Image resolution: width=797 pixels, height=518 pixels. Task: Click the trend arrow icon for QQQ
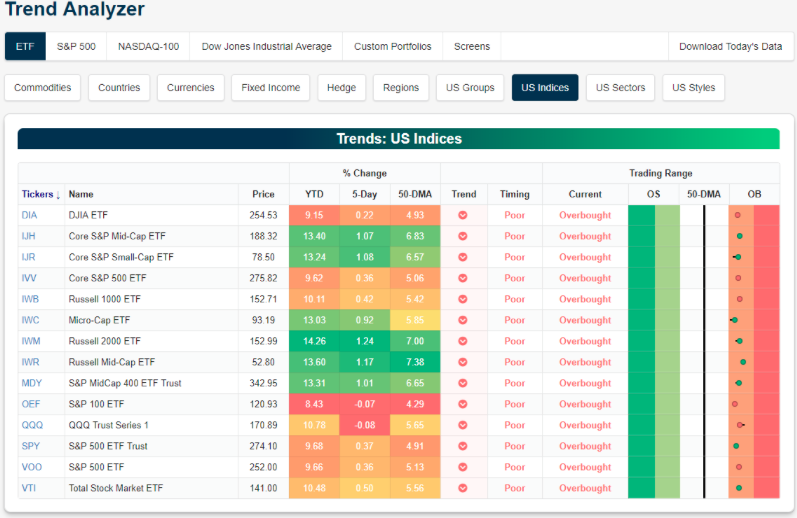pos(463,425)
